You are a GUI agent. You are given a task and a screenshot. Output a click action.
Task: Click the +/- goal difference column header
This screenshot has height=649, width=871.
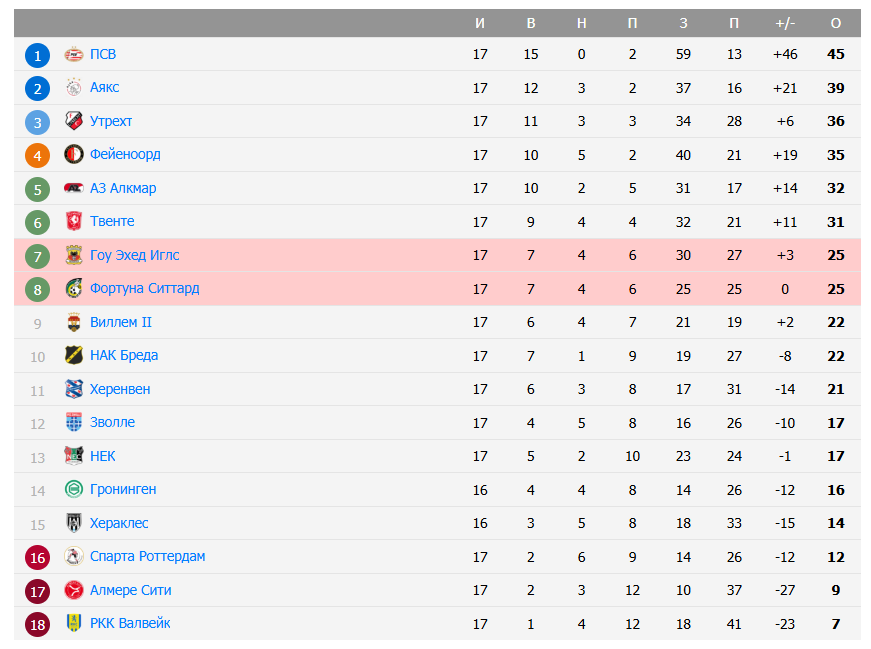(x=785, y=23)
